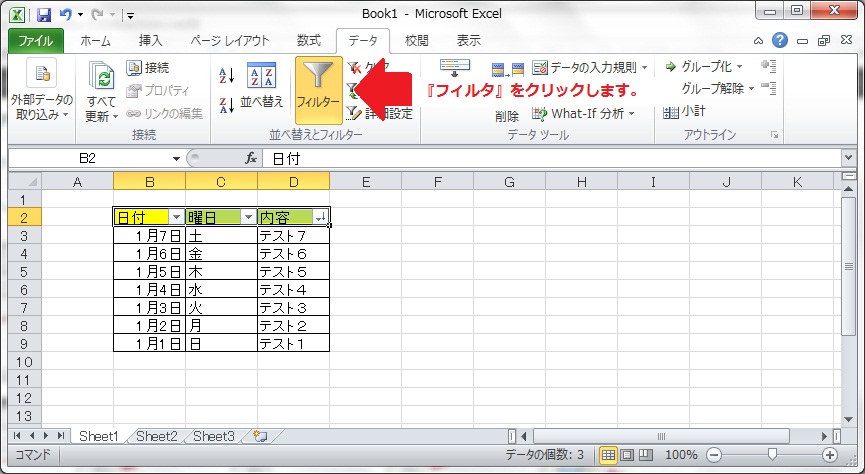Click the Name Box showing B2
The width and height of the screenshot is (865, 474).
[x=88, y=159]
